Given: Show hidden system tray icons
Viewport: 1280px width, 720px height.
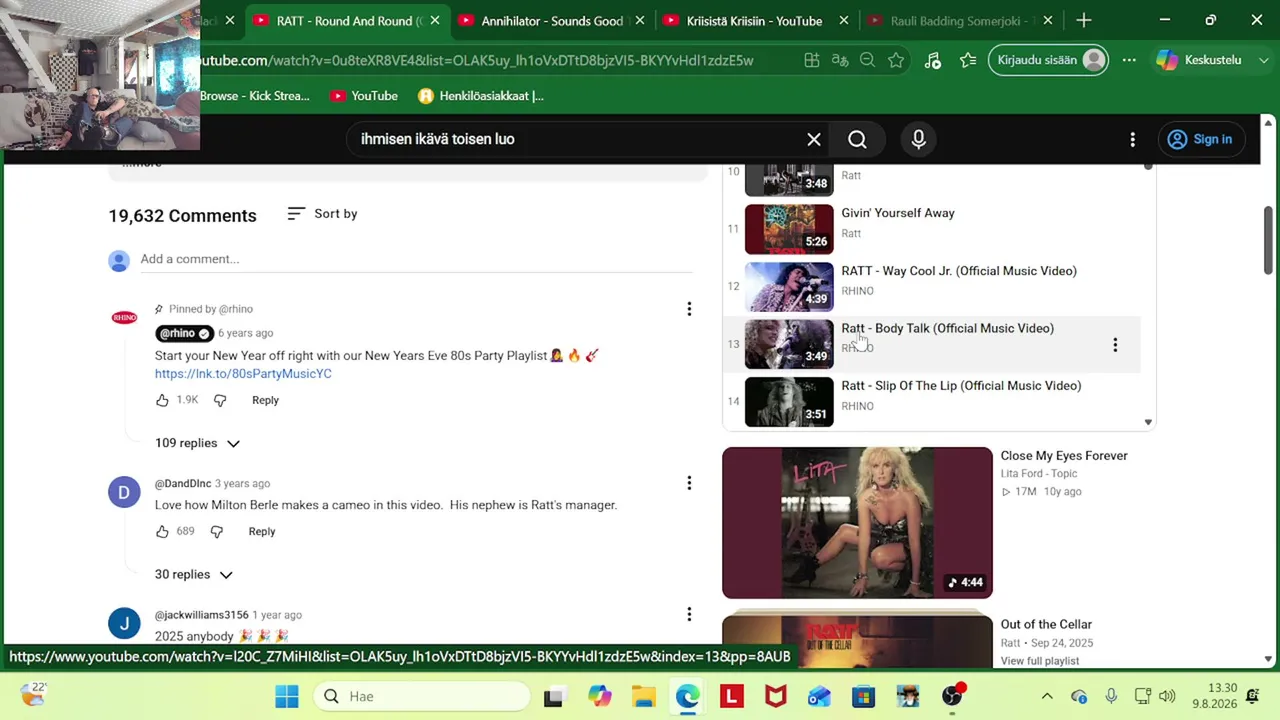Looking at the screenshot, I should pyautogui.click(x=1047, y=696).
